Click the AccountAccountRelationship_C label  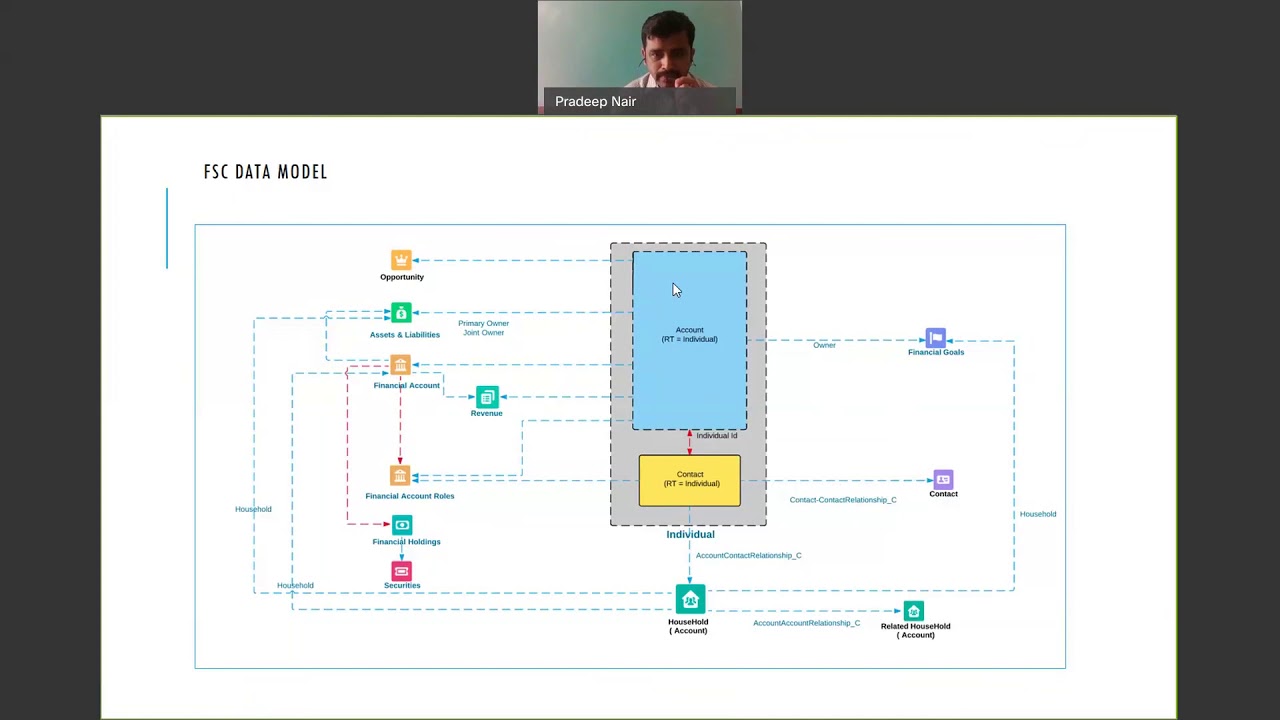806,623
